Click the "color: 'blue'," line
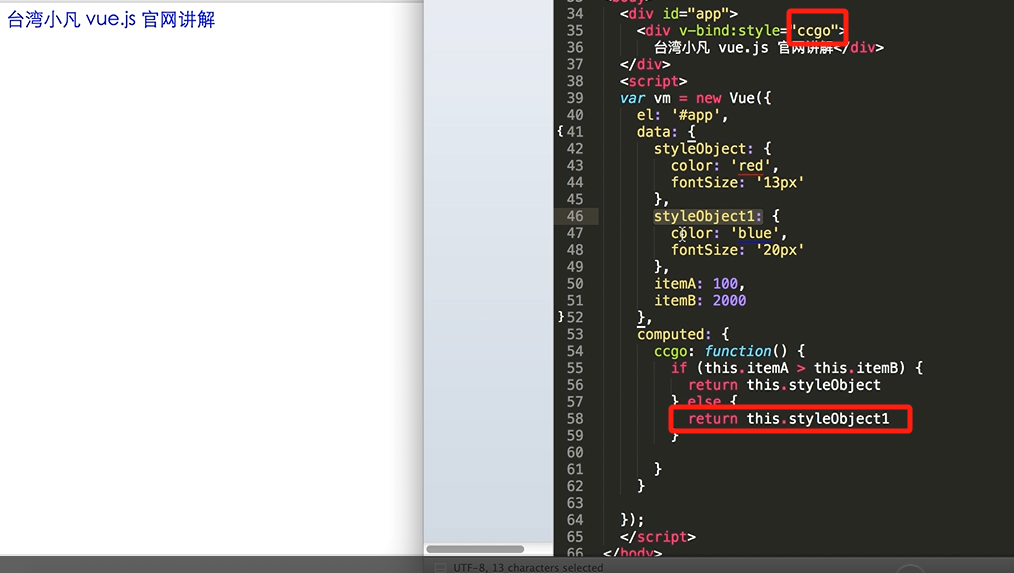The height and width of the screenshot is (573, 1014). click(729, 233)
